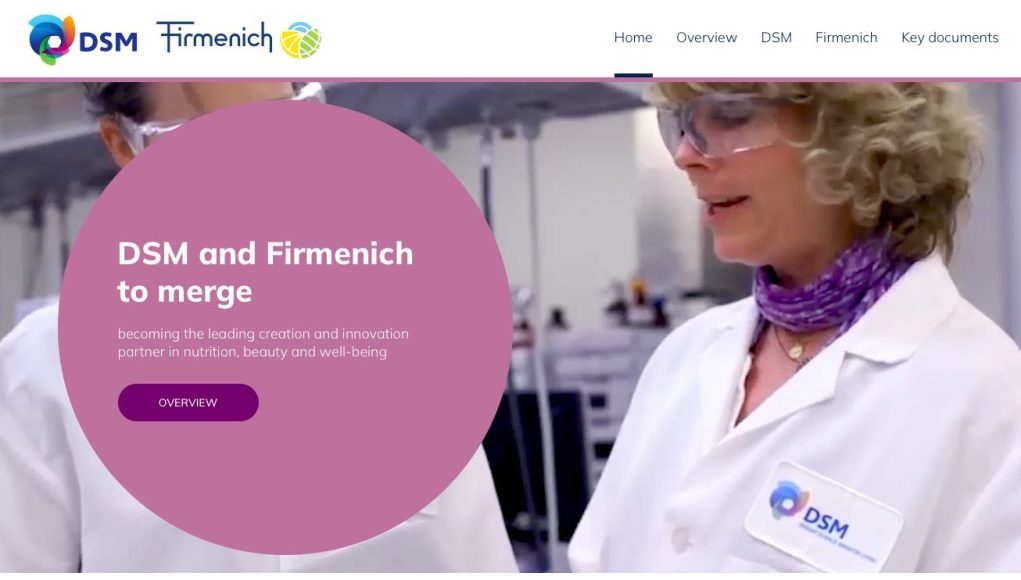The width and height of the screenshot is (1021, 580).
Task: Open the Home navigation tab
Action: coord(633,38)
